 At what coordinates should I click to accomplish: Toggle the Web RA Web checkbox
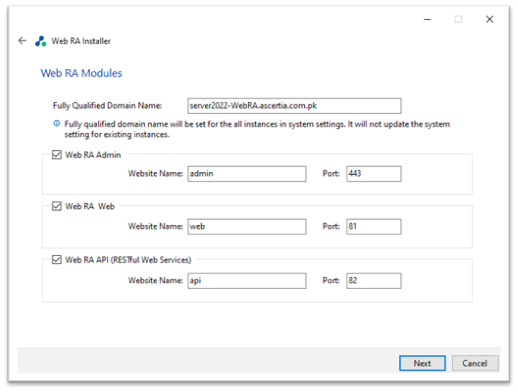(x=57, y=206)
